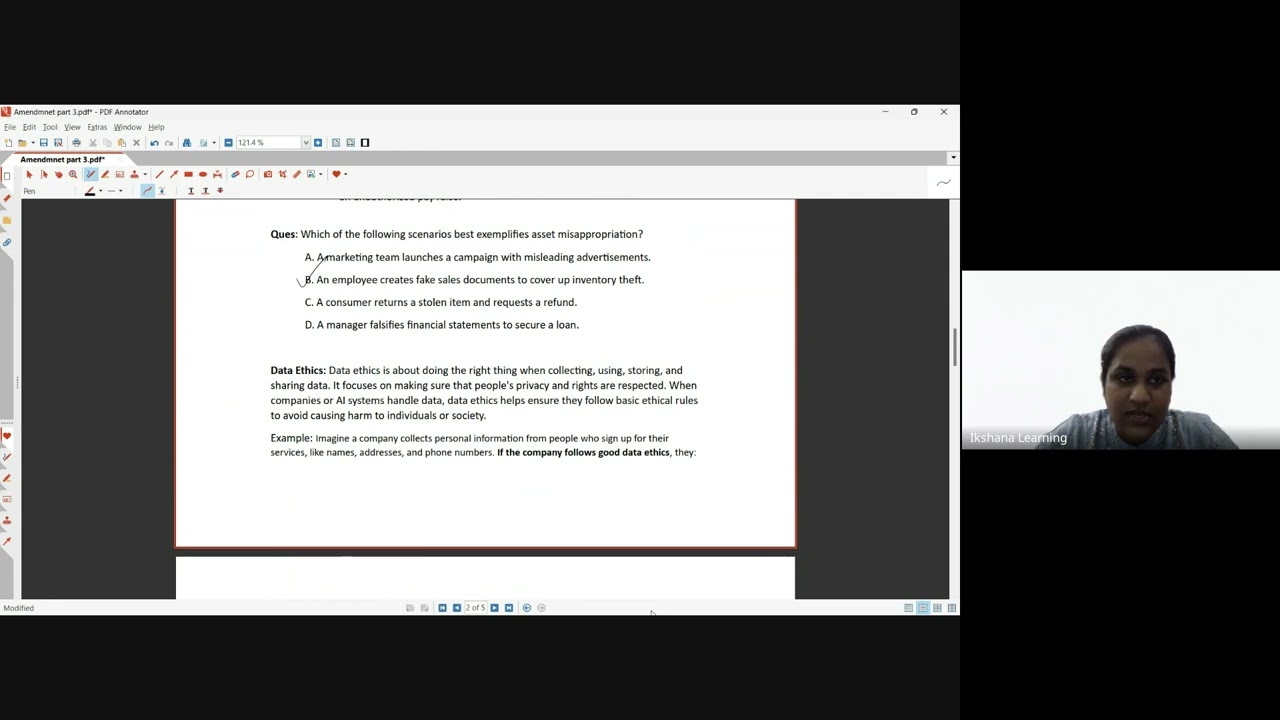Click the toolbox Favorites heart tab
1280x720 pixels.
tap(6, 435)
